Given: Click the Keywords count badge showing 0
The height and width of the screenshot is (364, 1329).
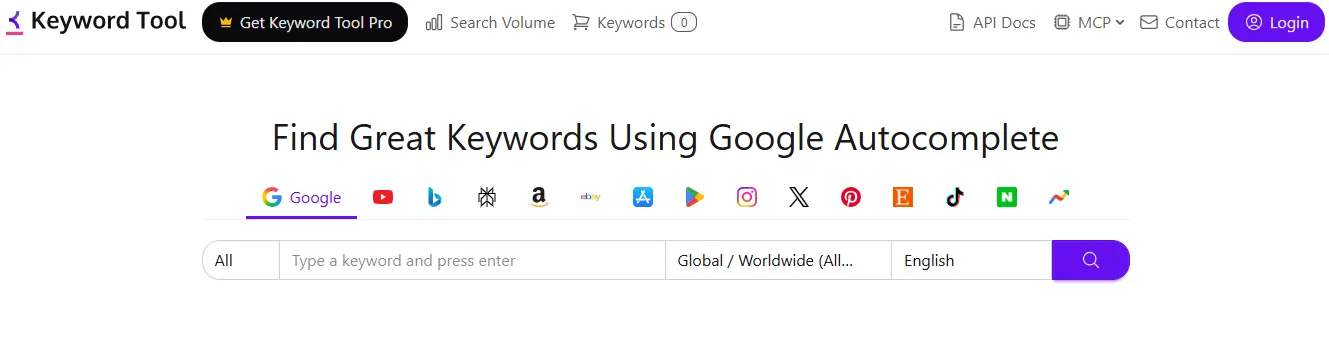Looking at the screenshot, I should coord(684,22).
